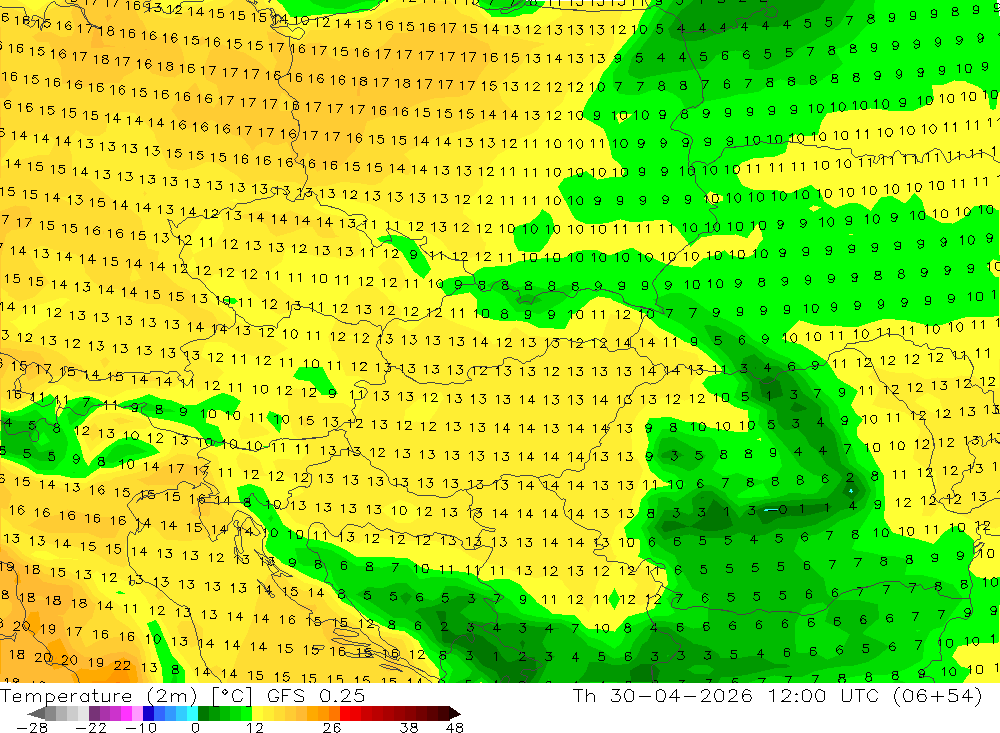The image size is (1000, 733).
Task: Click the "-28" legend scale label
Action: (x=32, y=728)
